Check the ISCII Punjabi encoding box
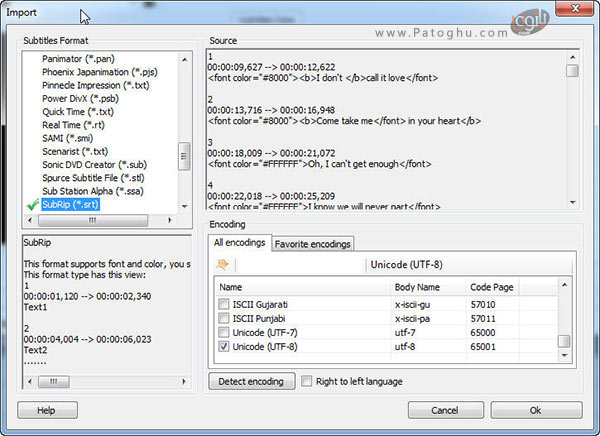The image size is (600, 436). tap(223, 318)
